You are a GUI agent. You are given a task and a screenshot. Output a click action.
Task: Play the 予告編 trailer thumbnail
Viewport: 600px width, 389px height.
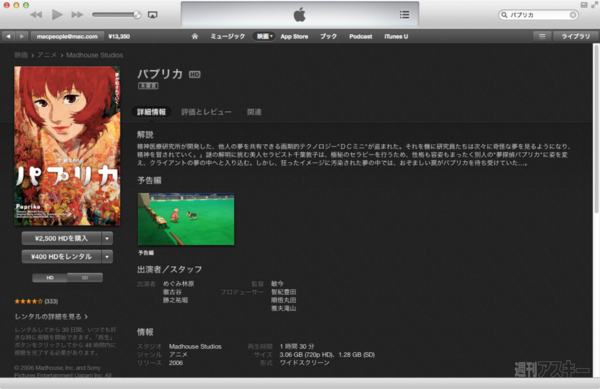click(x=186, y=219)
